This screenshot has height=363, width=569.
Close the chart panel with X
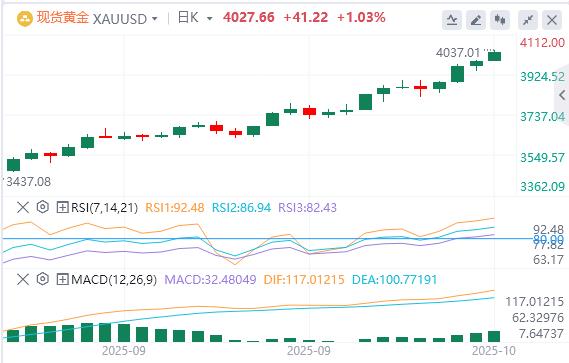pyautogui.click(x=552, y=20)
